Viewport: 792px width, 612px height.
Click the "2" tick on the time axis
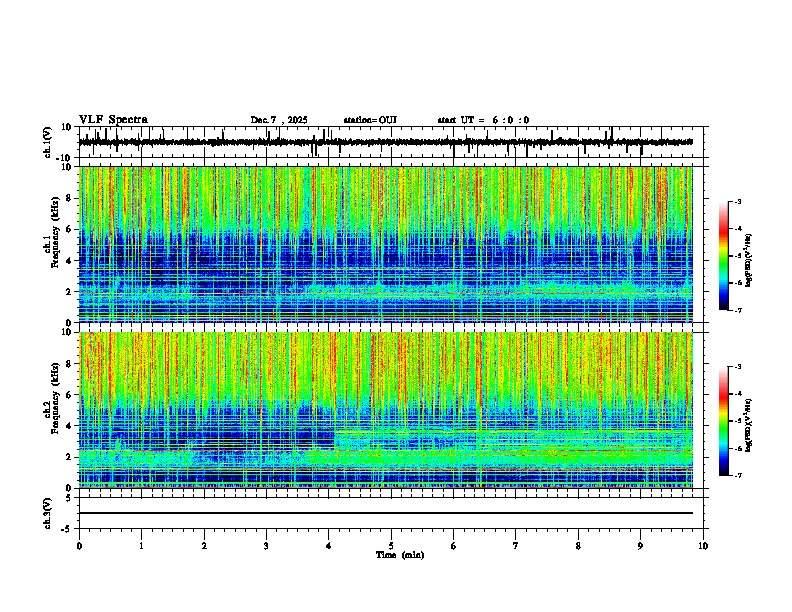point(204,546)
